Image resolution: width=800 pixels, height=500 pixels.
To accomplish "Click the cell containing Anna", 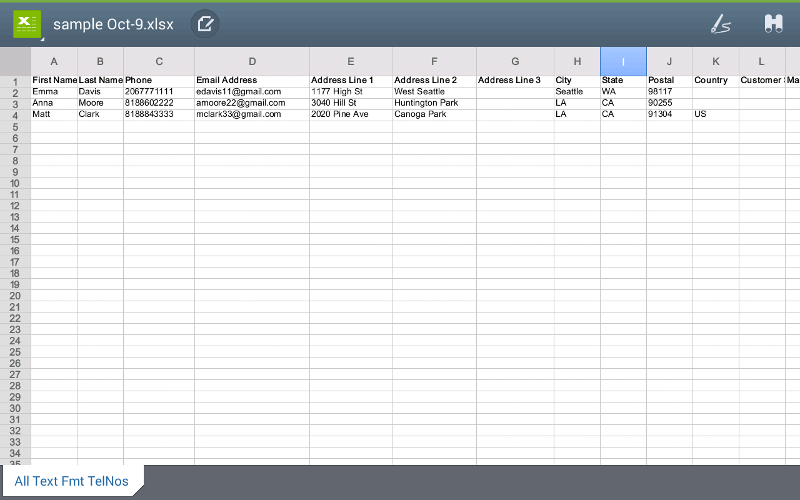I will (x=54, y=103).
